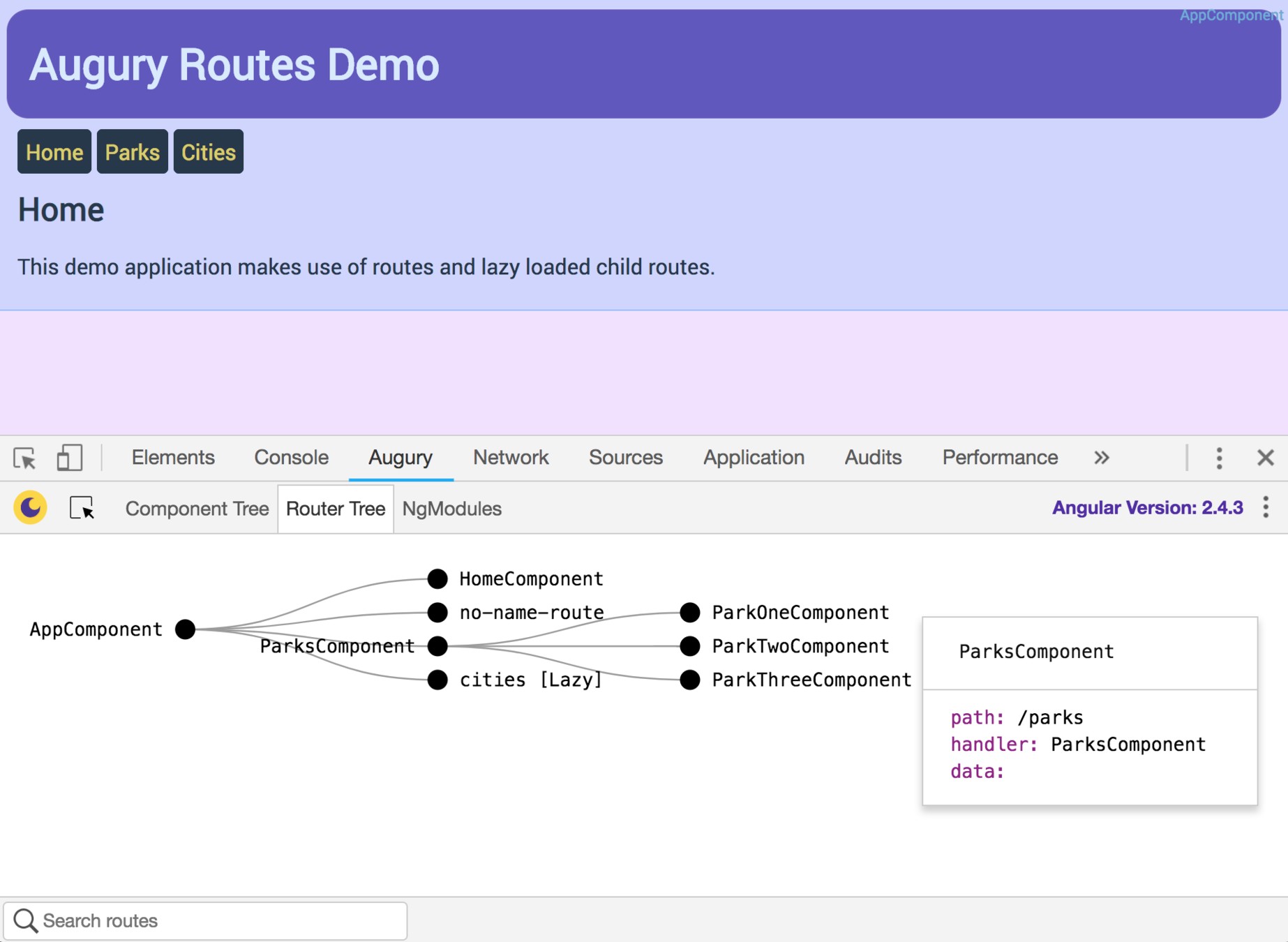
Task: Select the ParkOneComponent node
Action: [690, 612]
